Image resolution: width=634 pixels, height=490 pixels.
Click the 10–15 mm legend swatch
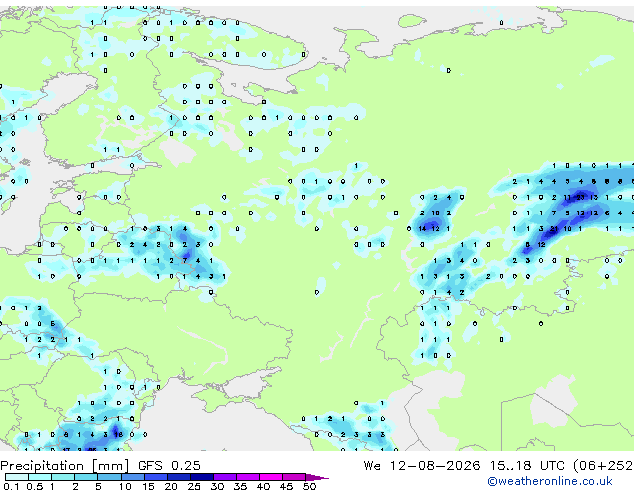pyautogui.click(x=132, y=477)
